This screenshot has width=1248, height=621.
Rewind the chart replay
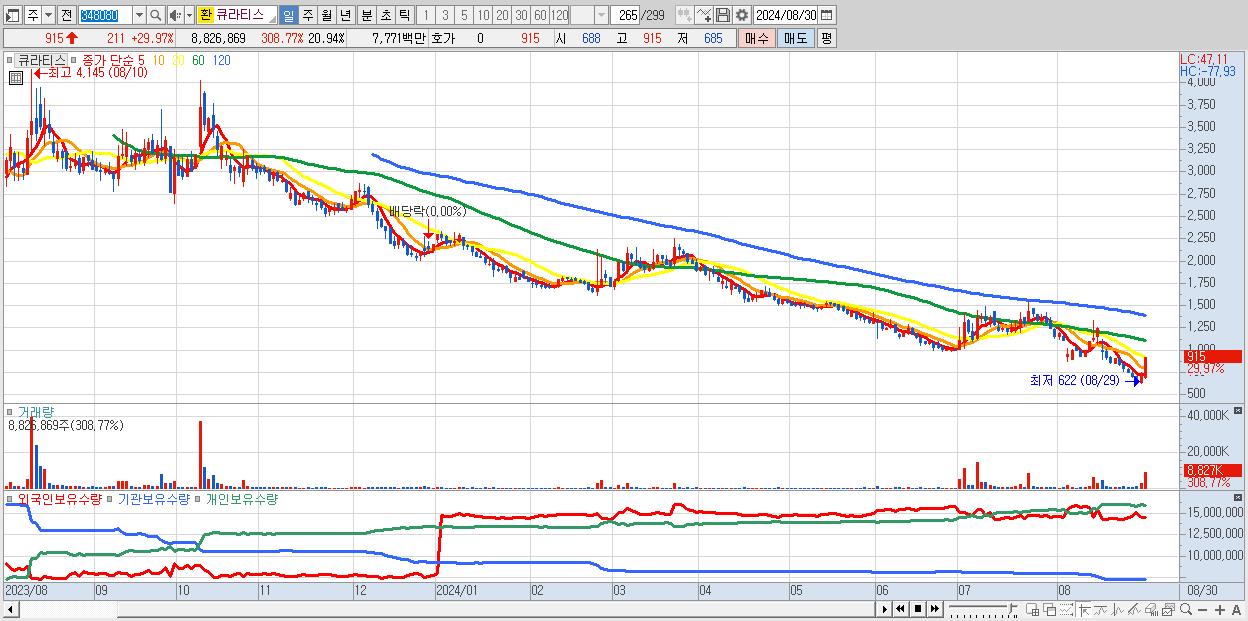tap(900, 609)
